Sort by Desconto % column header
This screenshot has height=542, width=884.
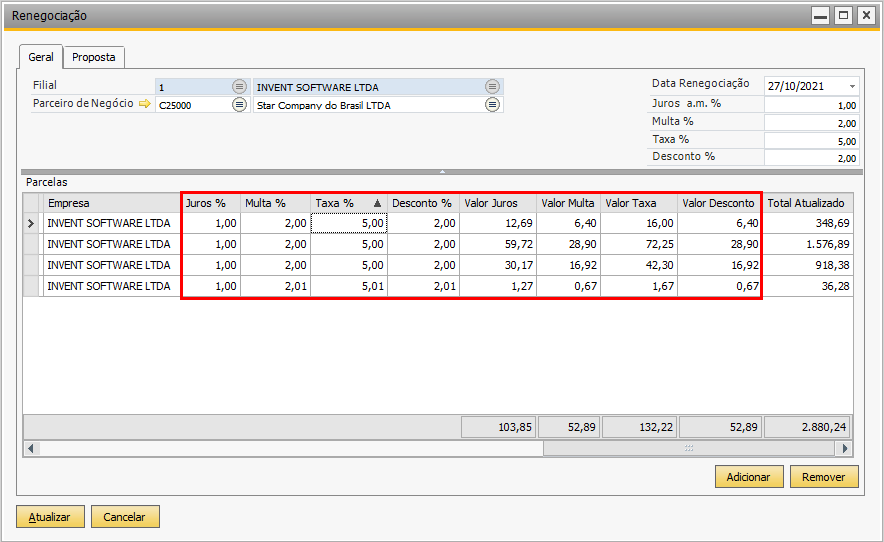[x=423, y=203]
